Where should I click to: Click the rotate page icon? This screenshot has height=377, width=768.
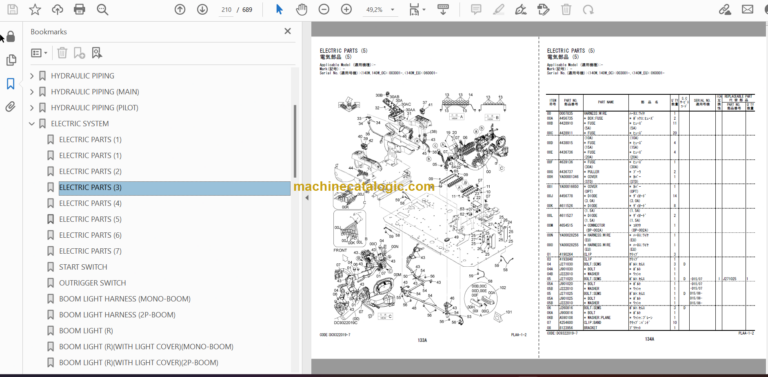click(x=588, y=9)
